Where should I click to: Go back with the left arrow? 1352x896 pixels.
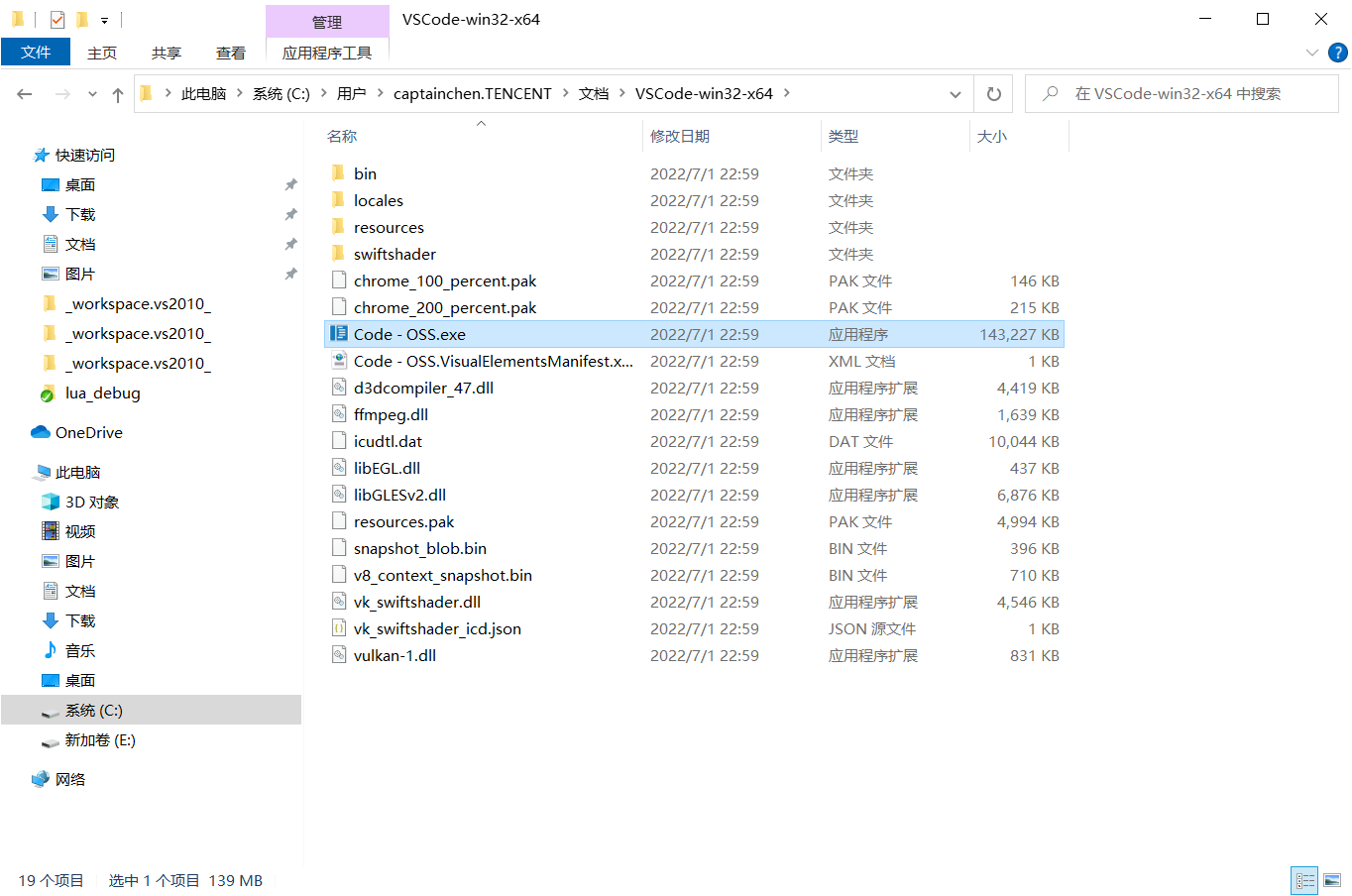(x=25, y=94)
